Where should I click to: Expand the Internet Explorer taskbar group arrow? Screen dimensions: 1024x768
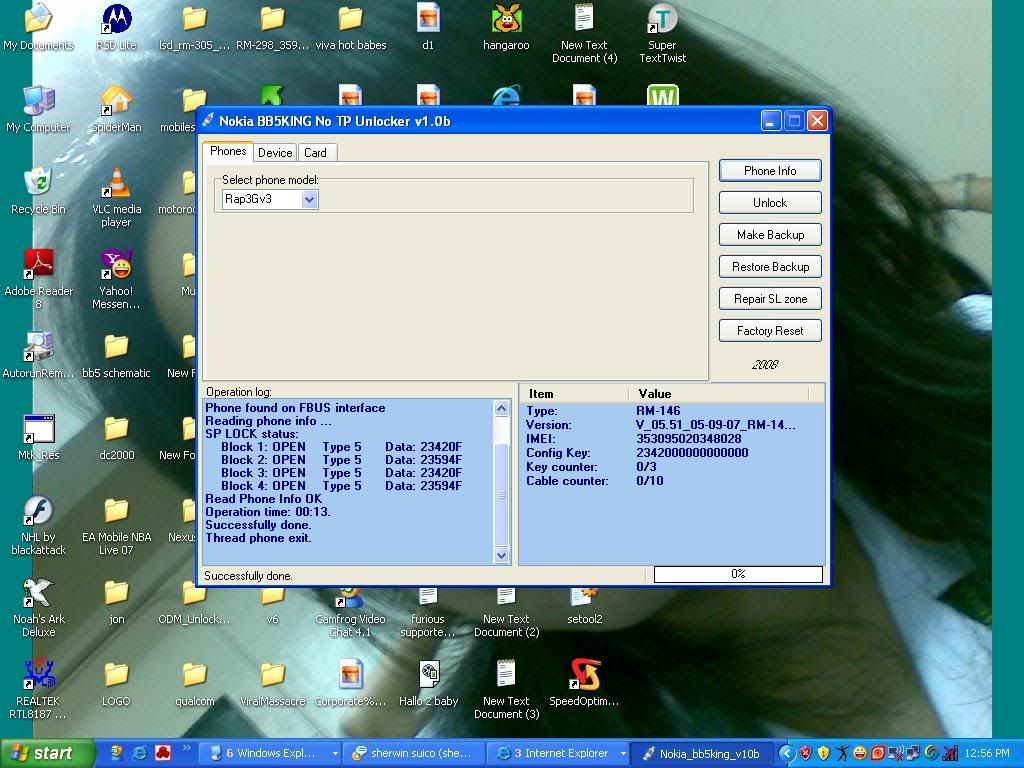click(623, 754)
